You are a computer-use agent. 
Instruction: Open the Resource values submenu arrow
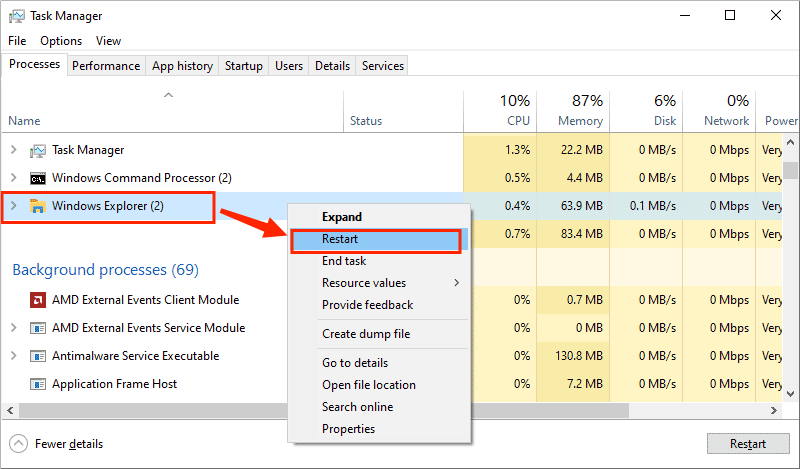[x=457, y=283]
